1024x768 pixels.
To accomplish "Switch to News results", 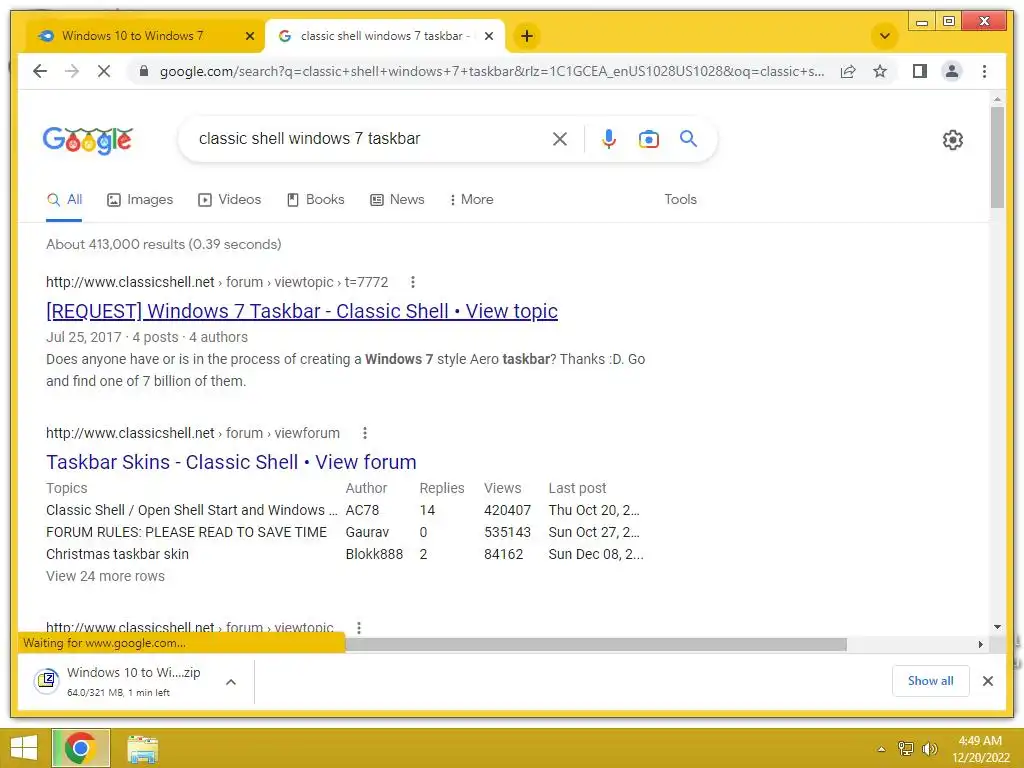I will [x=397, y=200].
